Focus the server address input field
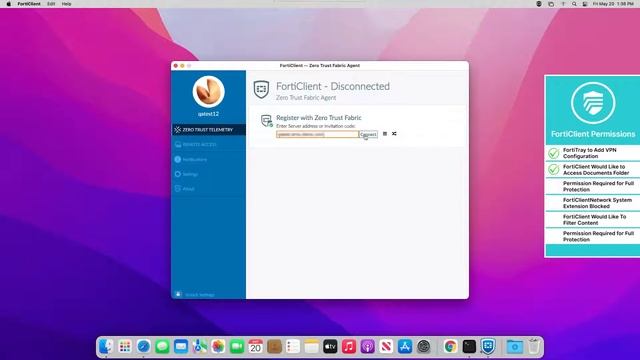This screenshot has height=360, width=640. (318, 134)
